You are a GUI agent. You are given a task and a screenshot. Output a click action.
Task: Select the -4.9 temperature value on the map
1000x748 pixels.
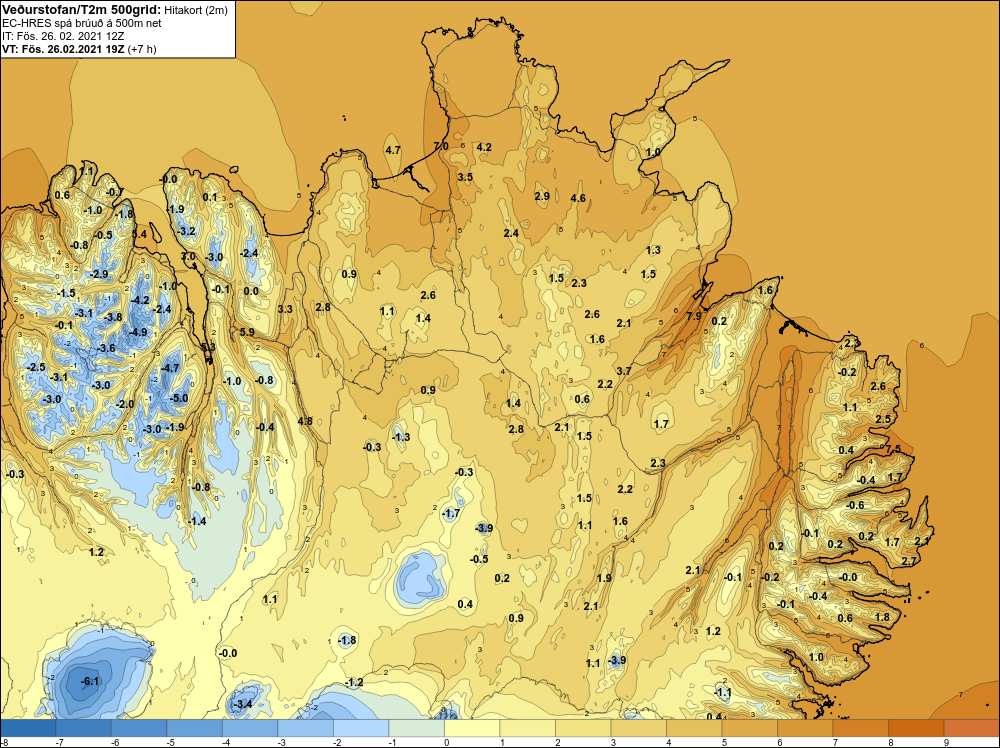[x=138, y=332]
